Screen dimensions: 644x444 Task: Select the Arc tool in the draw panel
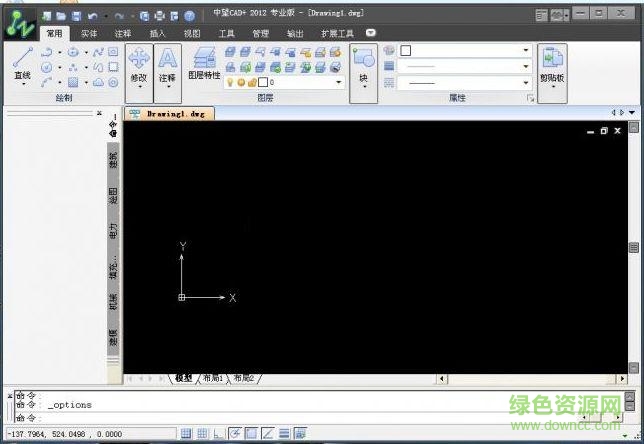pos(46,83)
